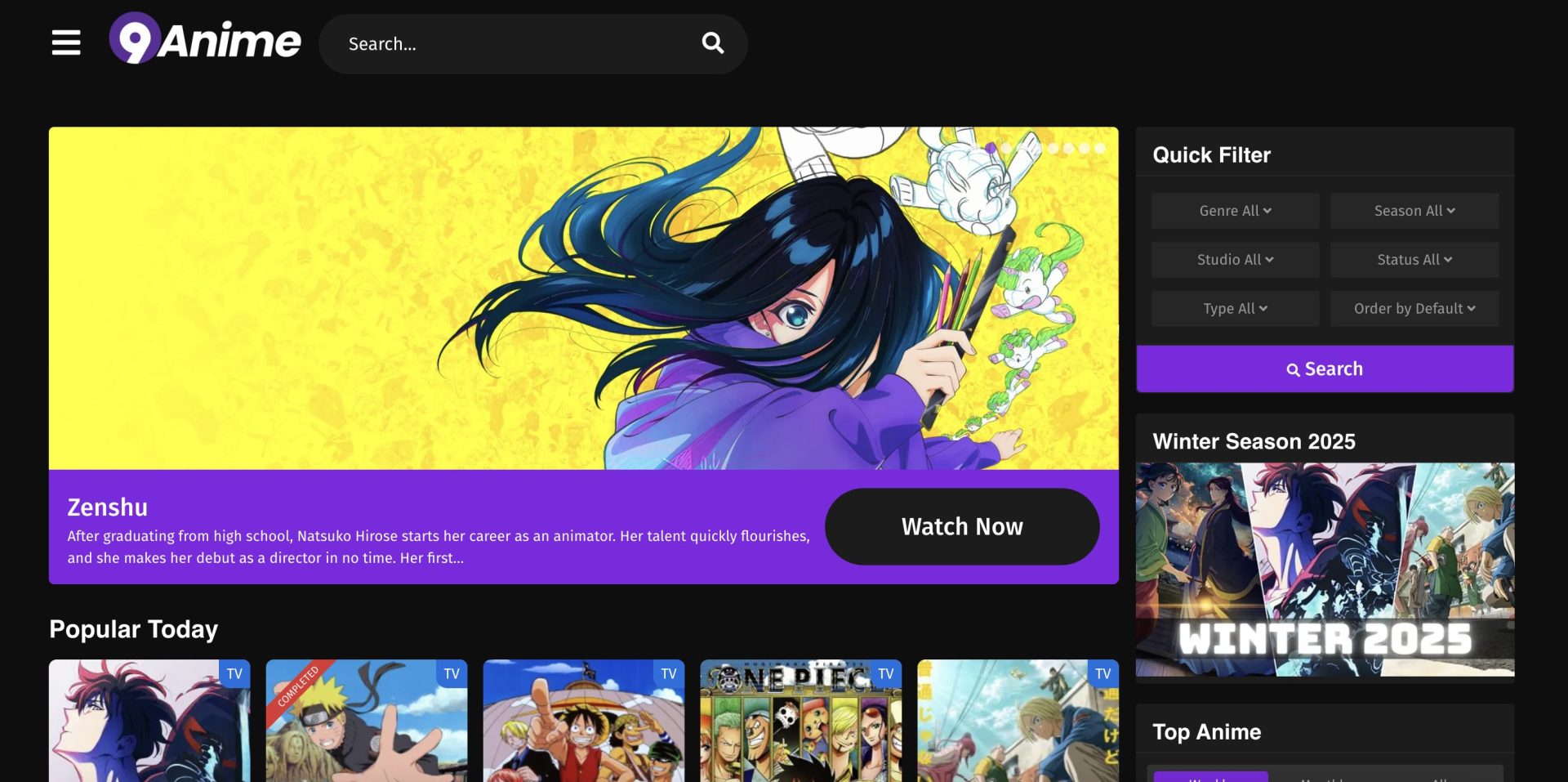The width and height of the screenshot is (1568, 782).
Task: Click the magnifier icon inside the purple Search button
Action: [x=1293, y=369]
